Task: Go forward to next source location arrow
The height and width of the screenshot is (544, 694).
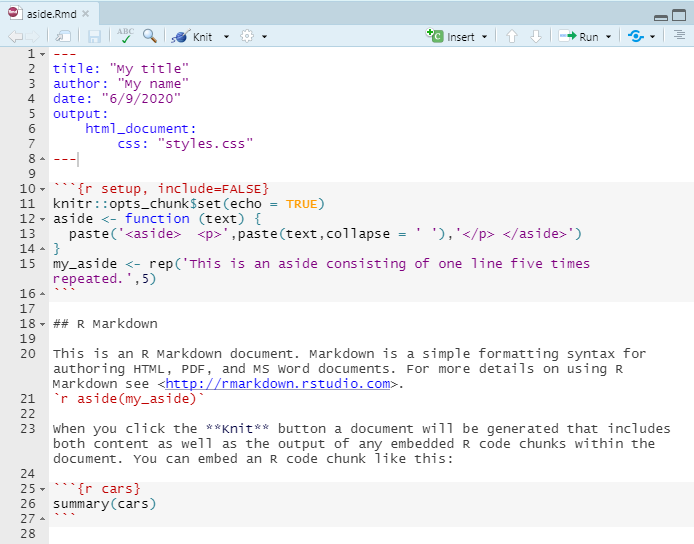Action: (32, 36)
